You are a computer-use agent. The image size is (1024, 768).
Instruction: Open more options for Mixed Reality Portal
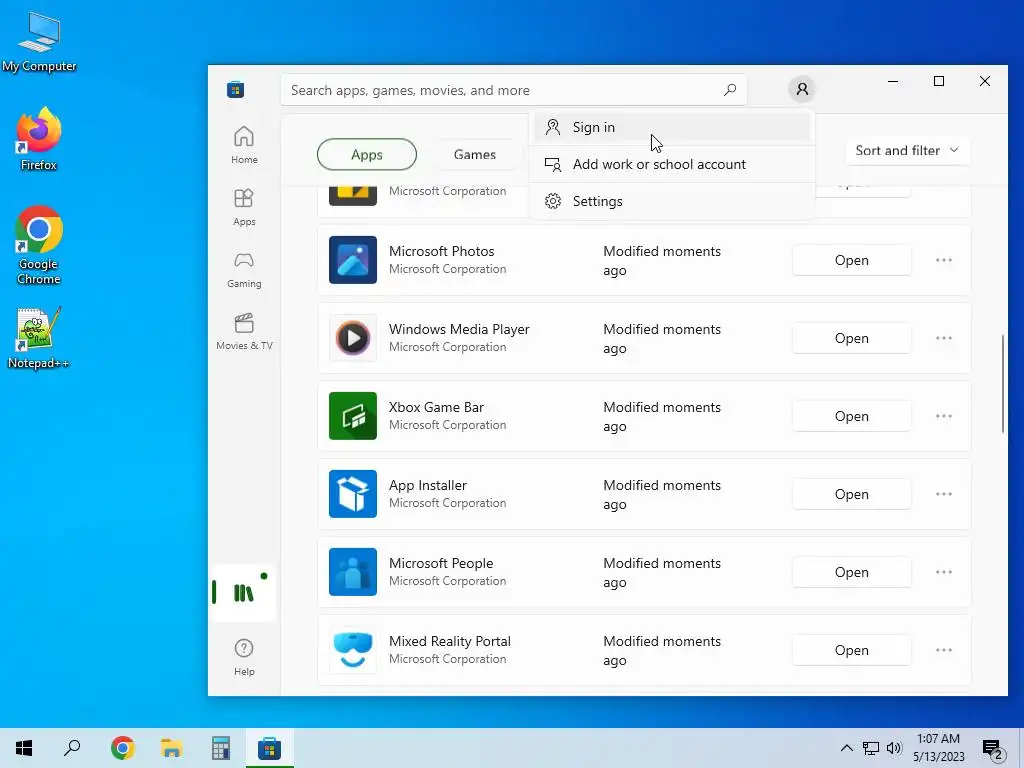[944, 650]
